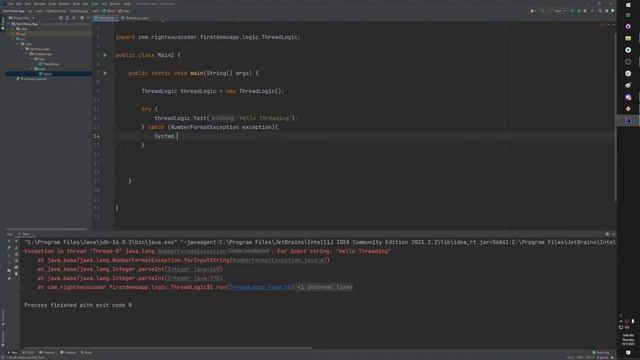
Task: Click the select opened file icon
Action: [61, 18]
